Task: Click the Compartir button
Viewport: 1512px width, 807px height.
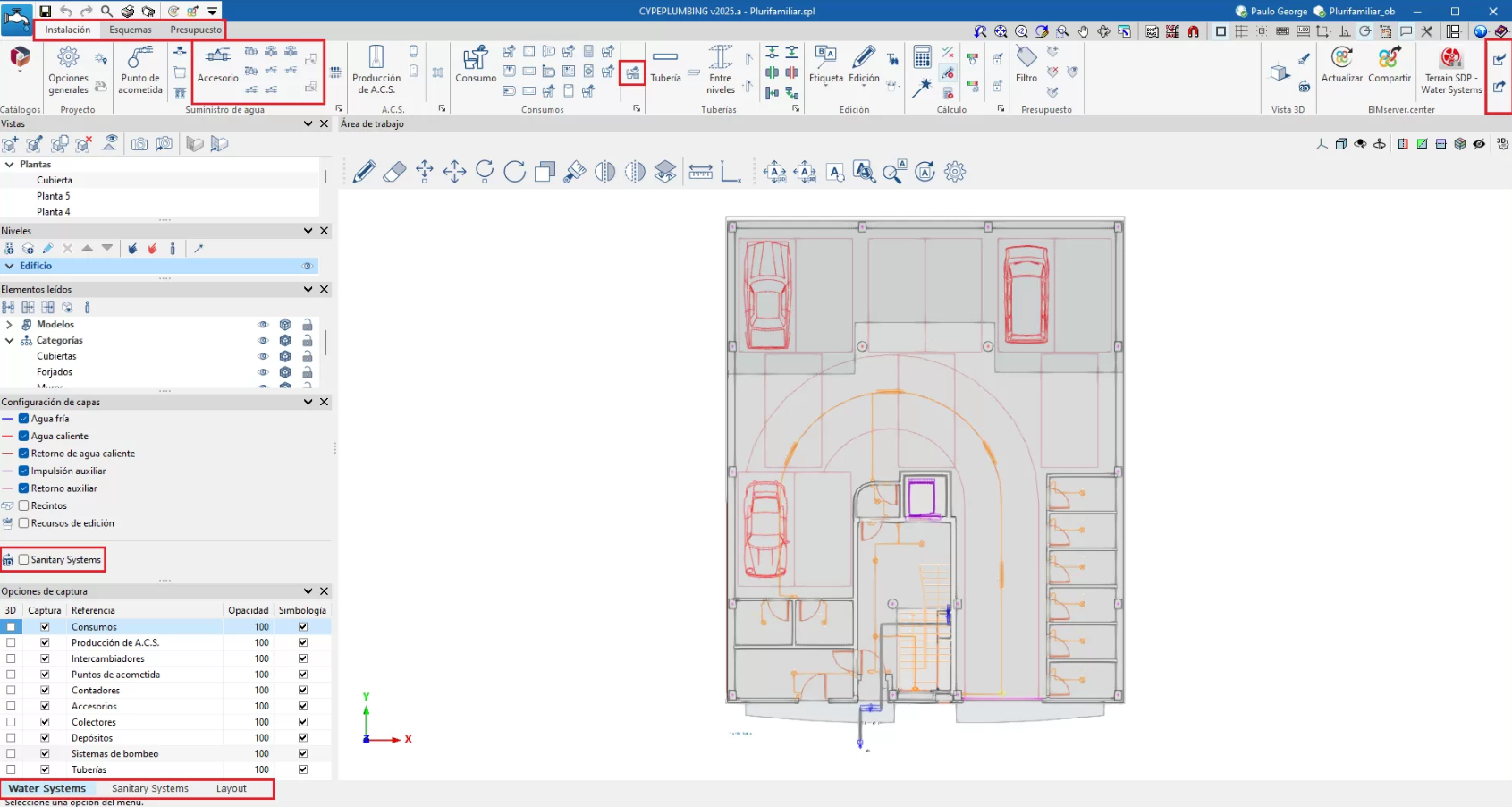Action: (1389, 59)
